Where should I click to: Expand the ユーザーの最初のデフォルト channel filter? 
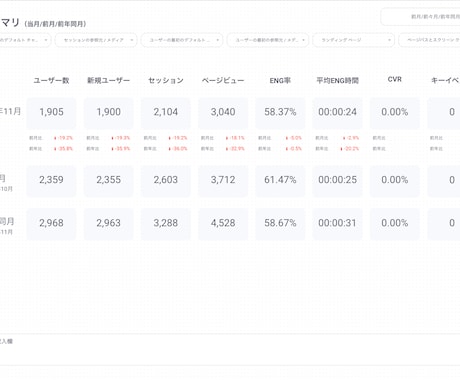coord(182,40)
